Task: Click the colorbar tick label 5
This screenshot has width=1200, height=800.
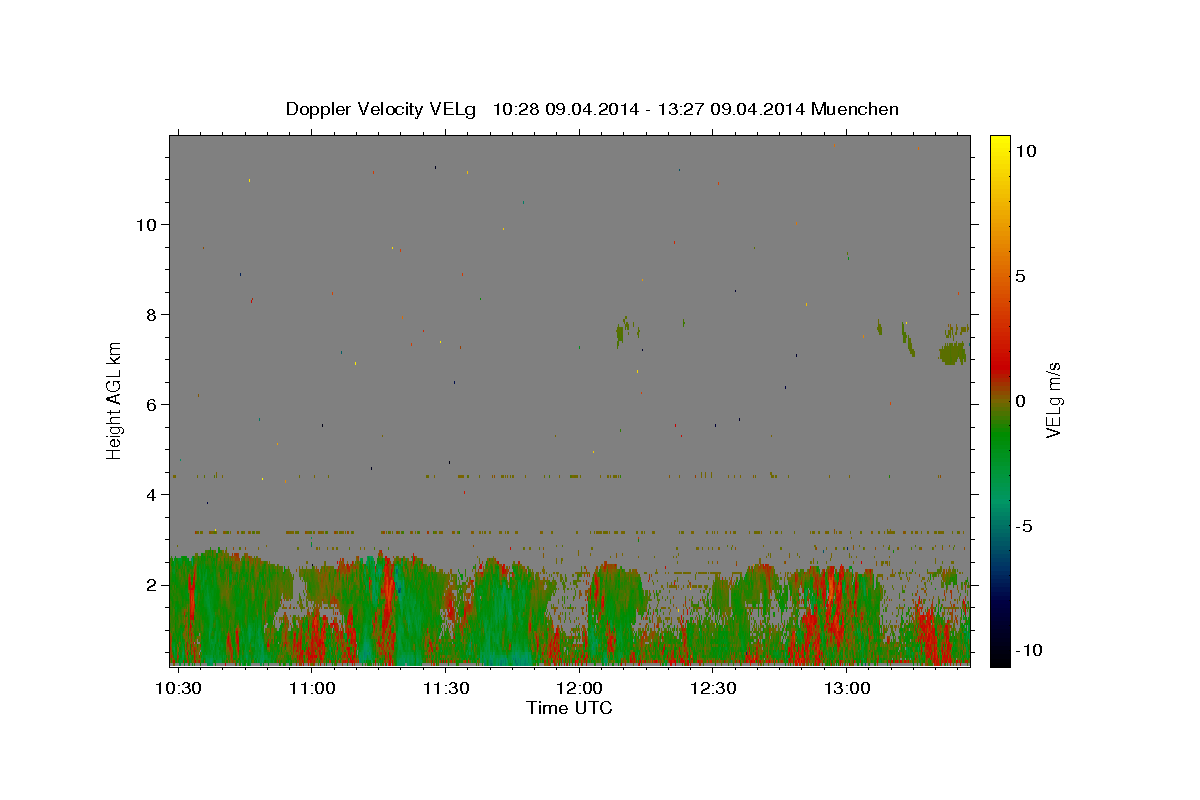Action: coord(1020,276)
